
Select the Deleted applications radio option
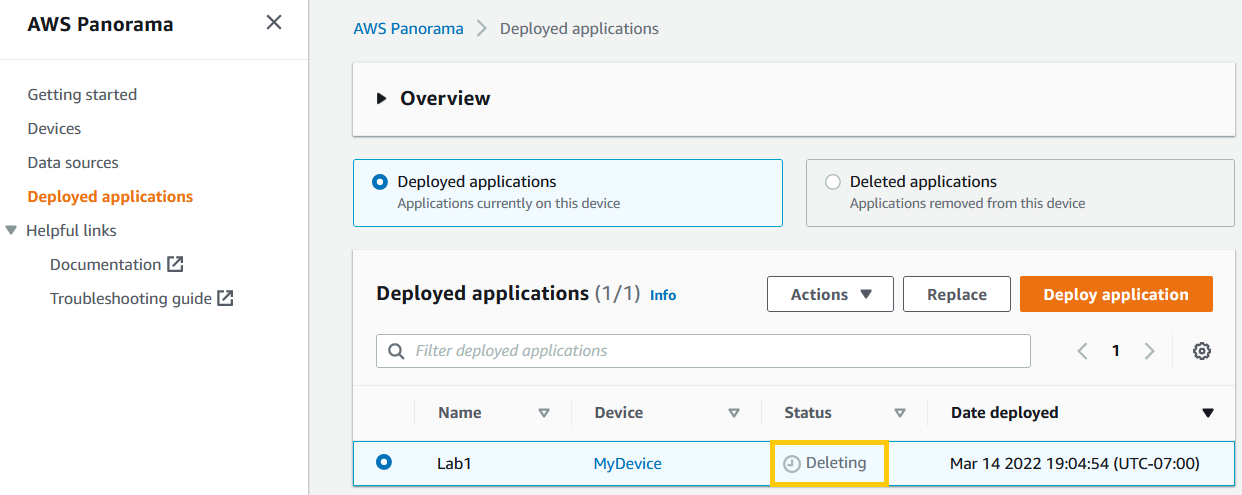click(833, 182)
